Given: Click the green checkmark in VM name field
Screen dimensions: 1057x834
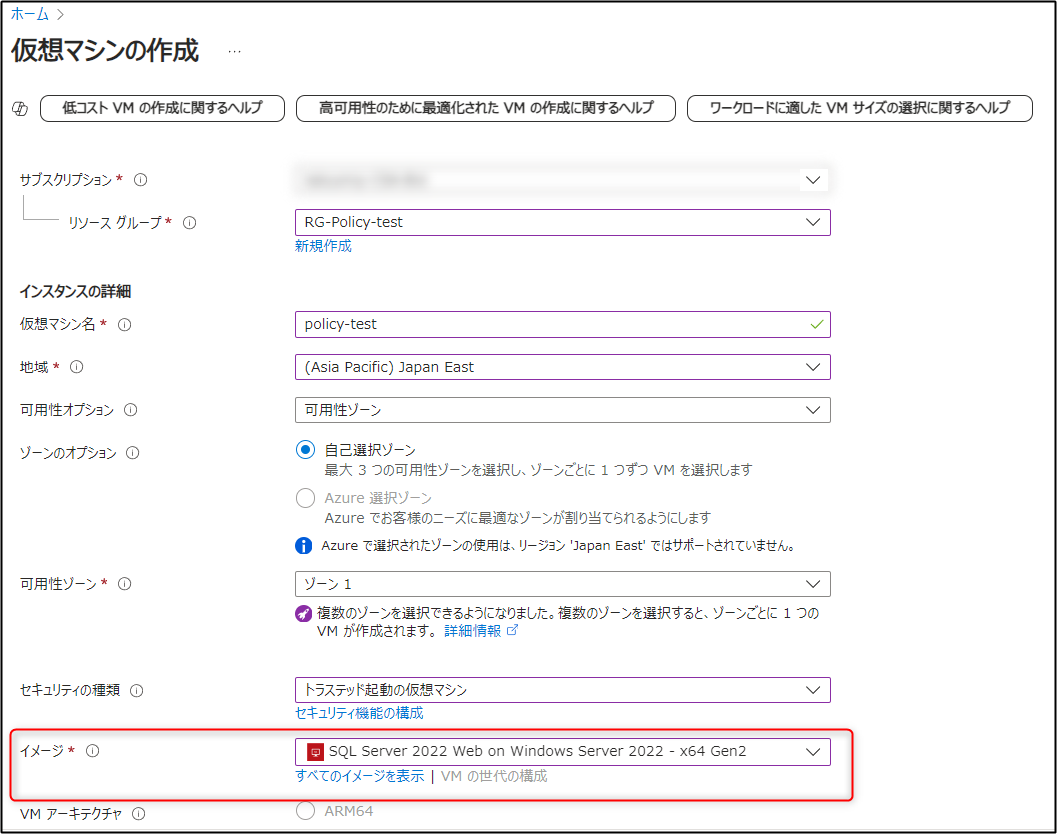Looking at the screenshot, I should pyautogui.click(x=816, y=325).
